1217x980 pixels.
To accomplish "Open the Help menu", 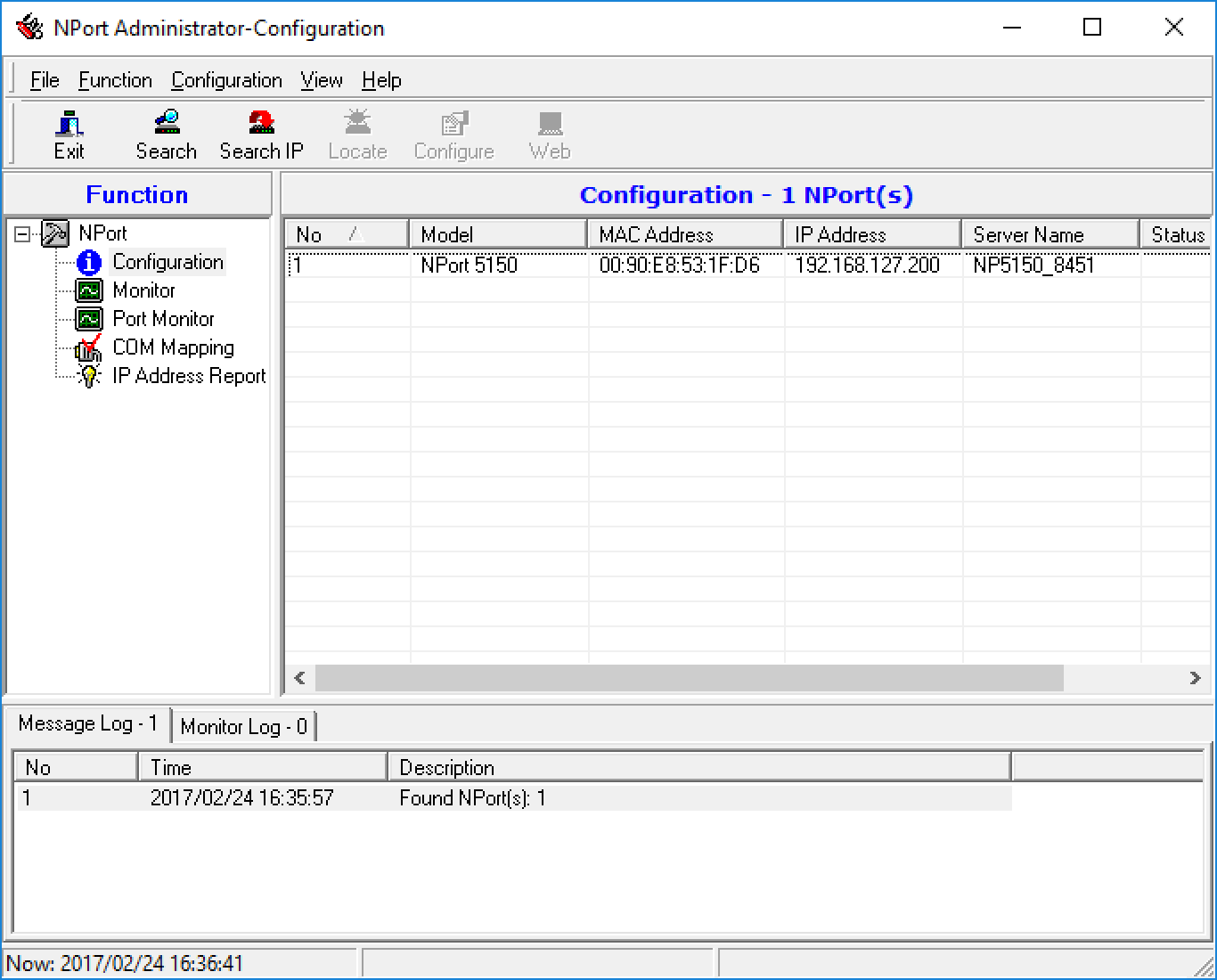I will [x=381, y=80].
